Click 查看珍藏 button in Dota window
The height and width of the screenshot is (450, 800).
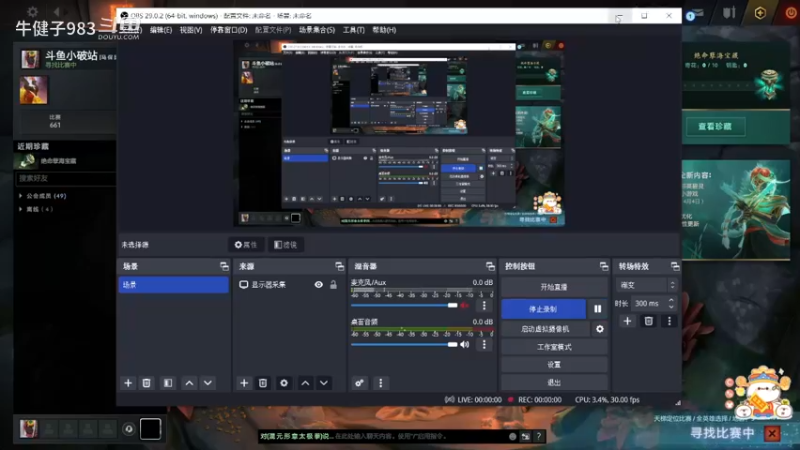click(x=715, y=127)
